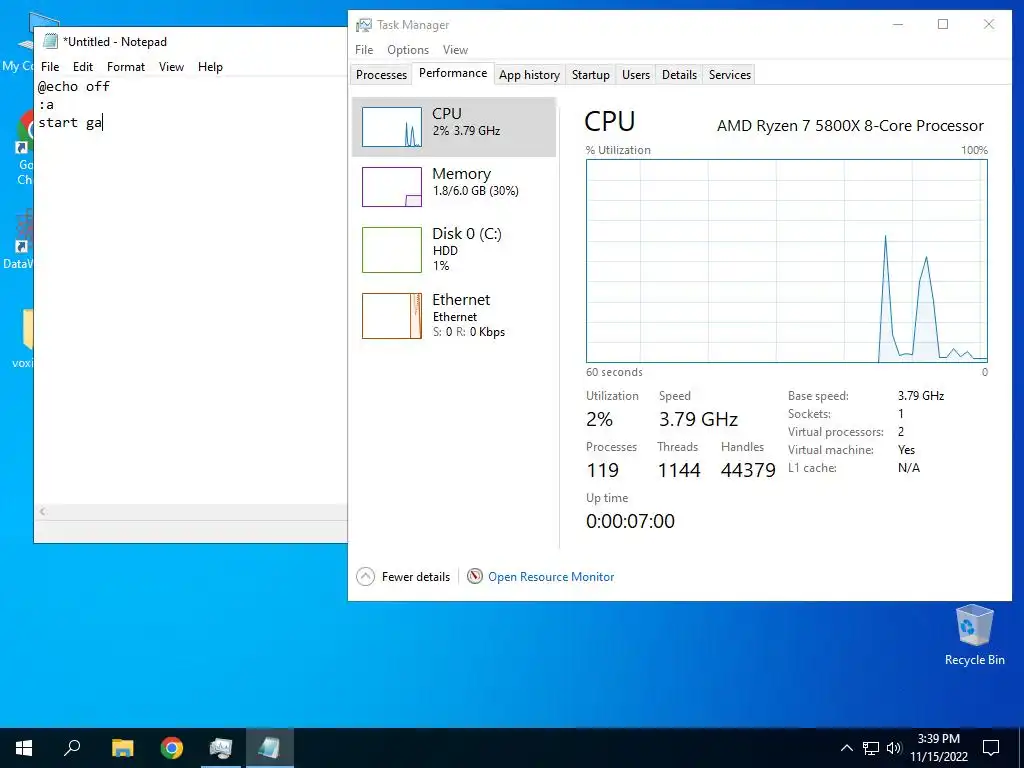Click the "start ga" line in Notepad
The image size is (1024, 768).
point(70,122)
